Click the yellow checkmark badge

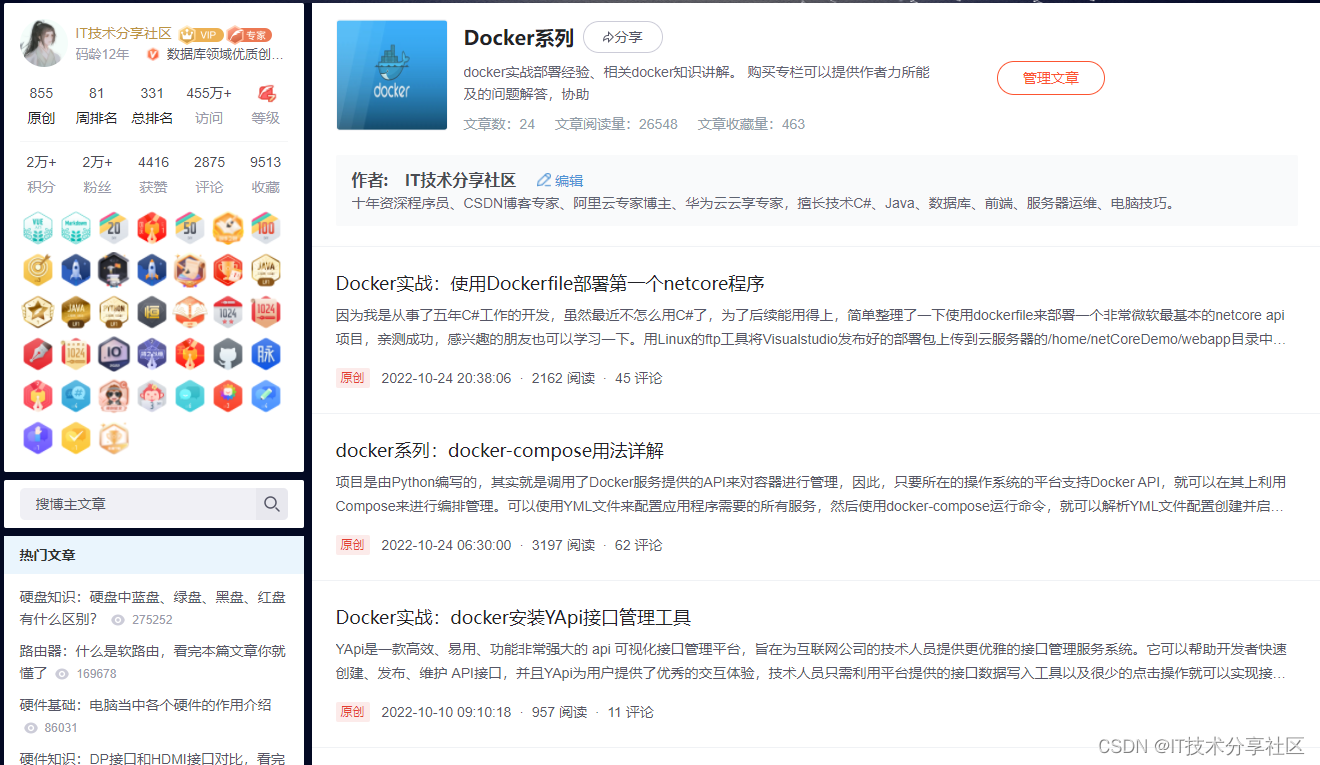77,438
